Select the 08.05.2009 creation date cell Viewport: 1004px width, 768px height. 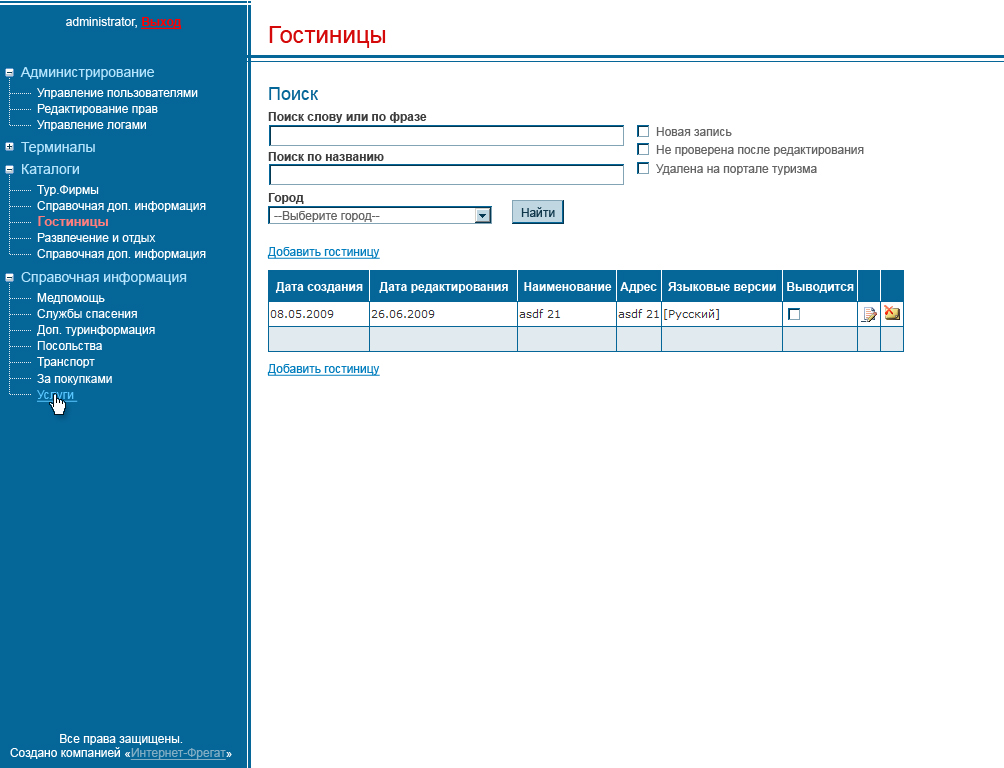click(x=319, y=315)
